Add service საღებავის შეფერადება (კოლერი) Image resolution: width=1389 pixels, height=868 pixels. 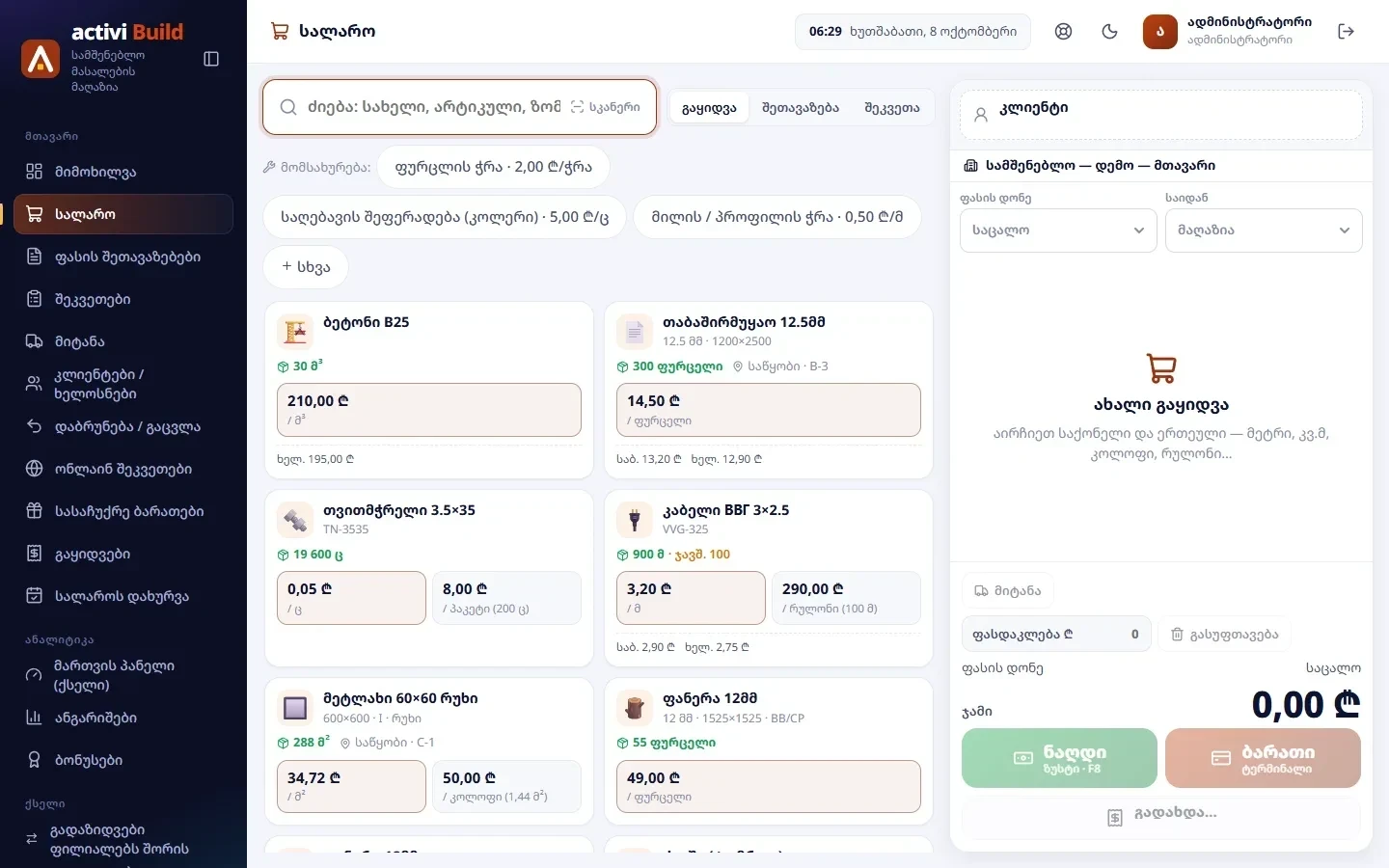(x=445, y=217)
